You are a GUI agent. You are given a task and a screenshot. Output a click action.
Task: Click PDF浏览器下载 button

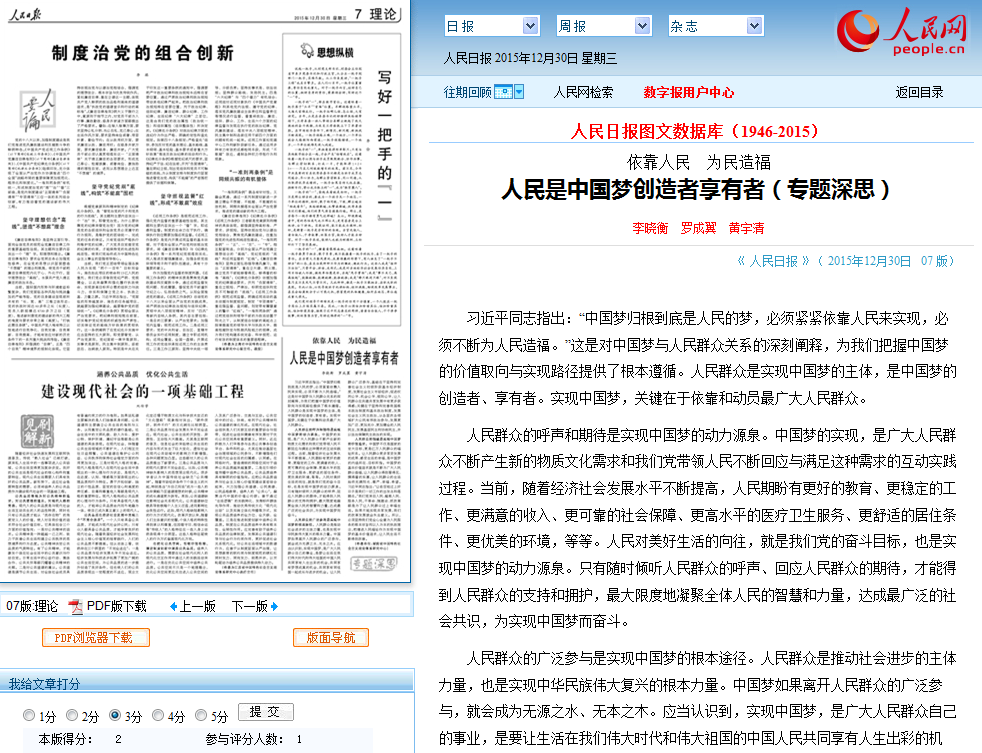[96, 638]
